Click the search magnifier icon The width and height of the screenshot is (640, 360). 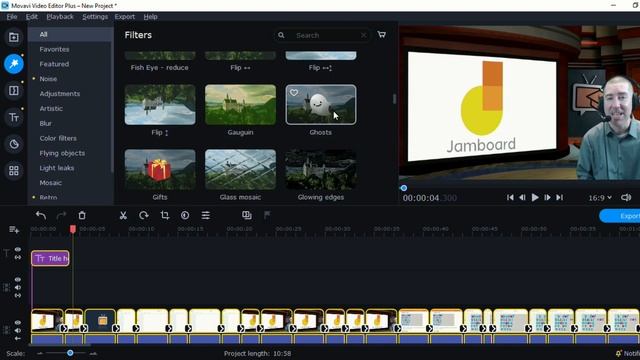pyautogui.click(x=281, y=35)
